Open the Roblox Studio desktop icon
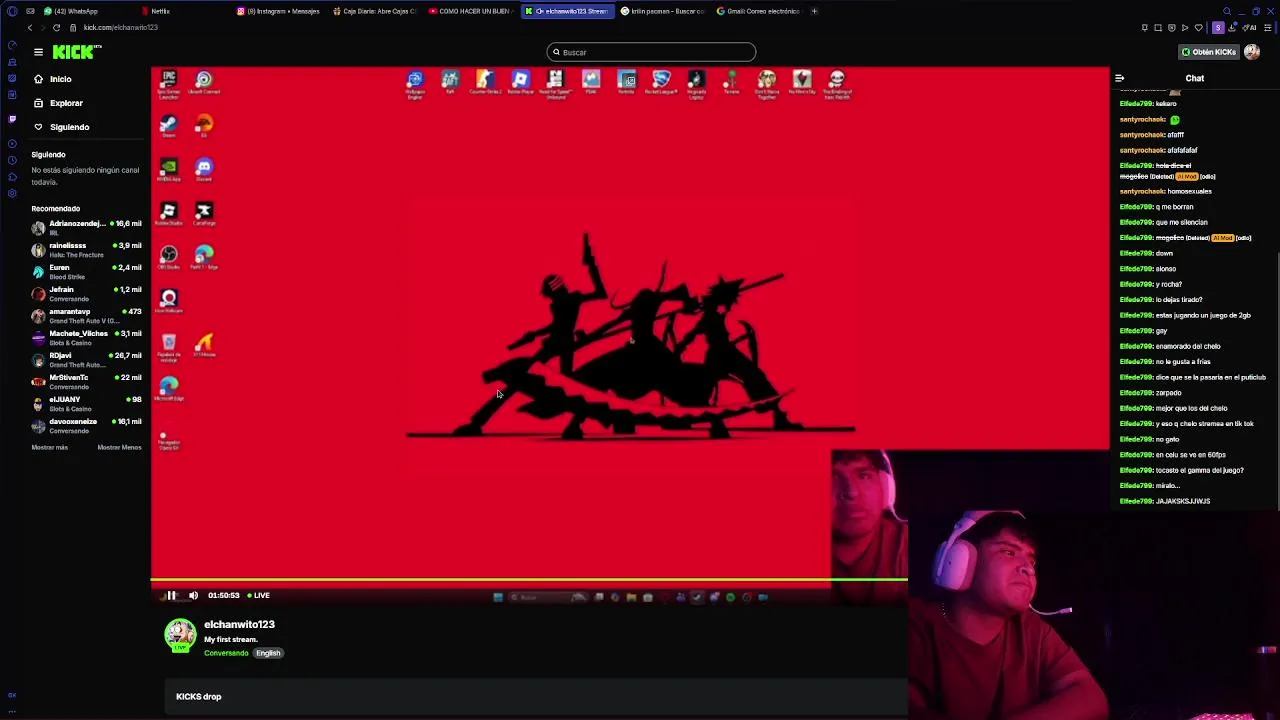The width and height of the screenshot is (1280, 720). coord(169,213)
